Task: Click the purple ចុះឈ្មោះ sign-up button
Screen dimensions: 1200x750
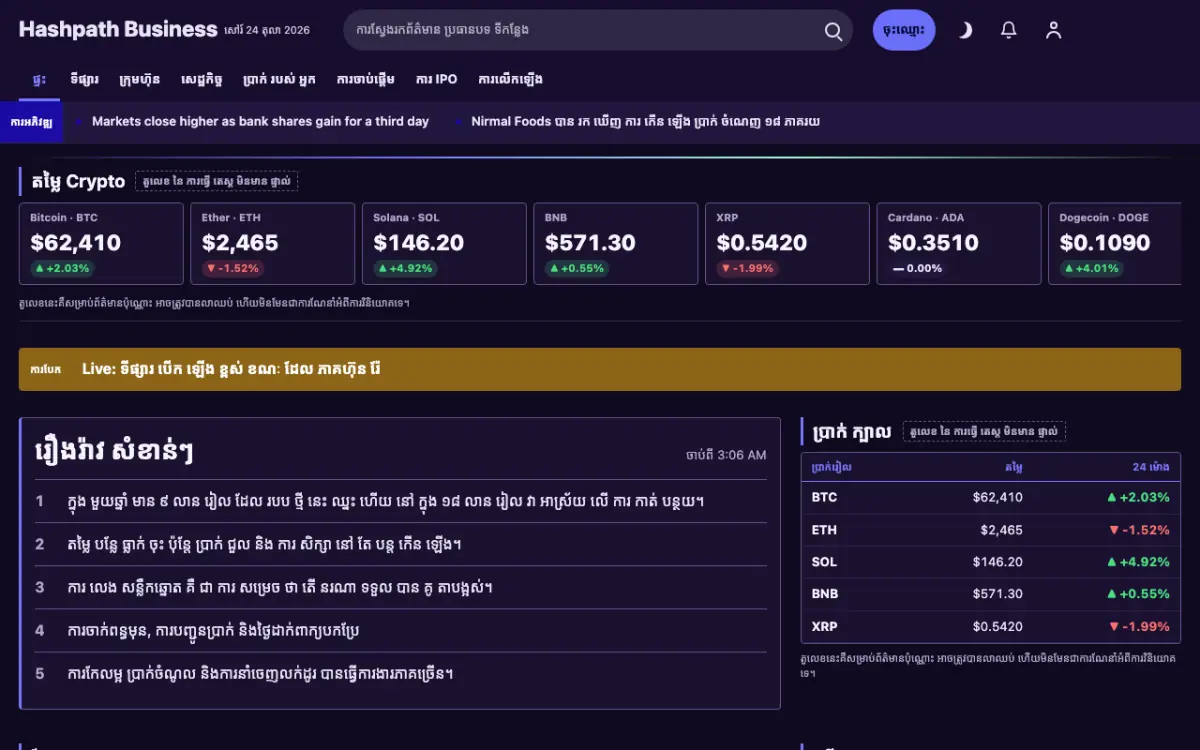Action: pos(904,30)
